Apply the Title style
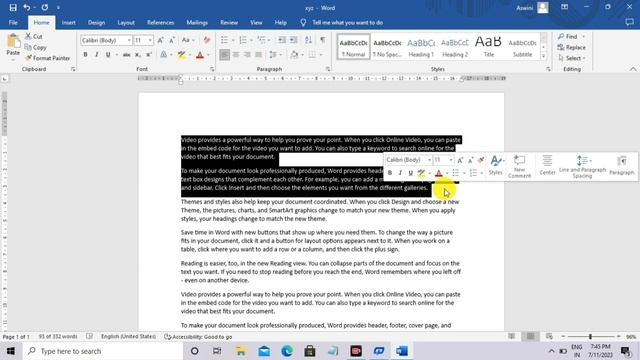Image resolution: width=640 pixels, height=360 pixels. pyautogui.click(x=489, y=47)
